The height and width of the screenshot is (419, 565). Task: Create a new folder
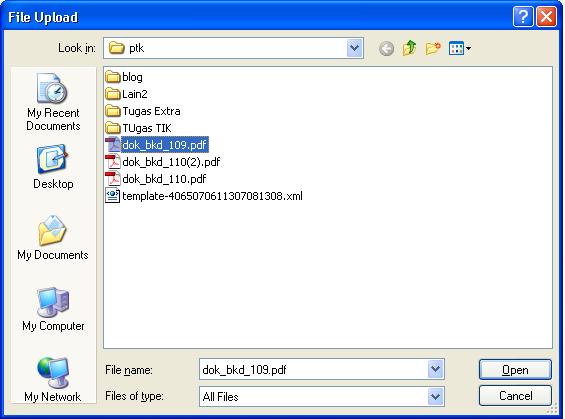point(433,48)
